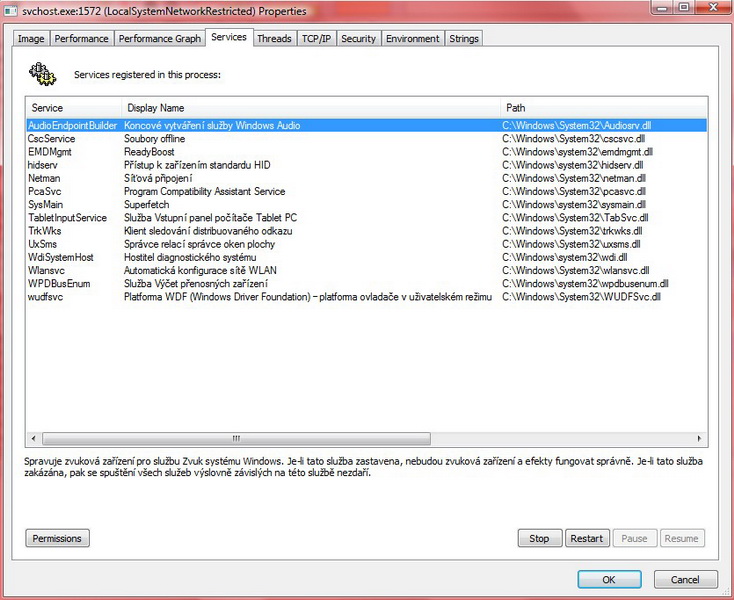
Task: Click the horizontal scrollbar thumb
Action: [236, 438]
